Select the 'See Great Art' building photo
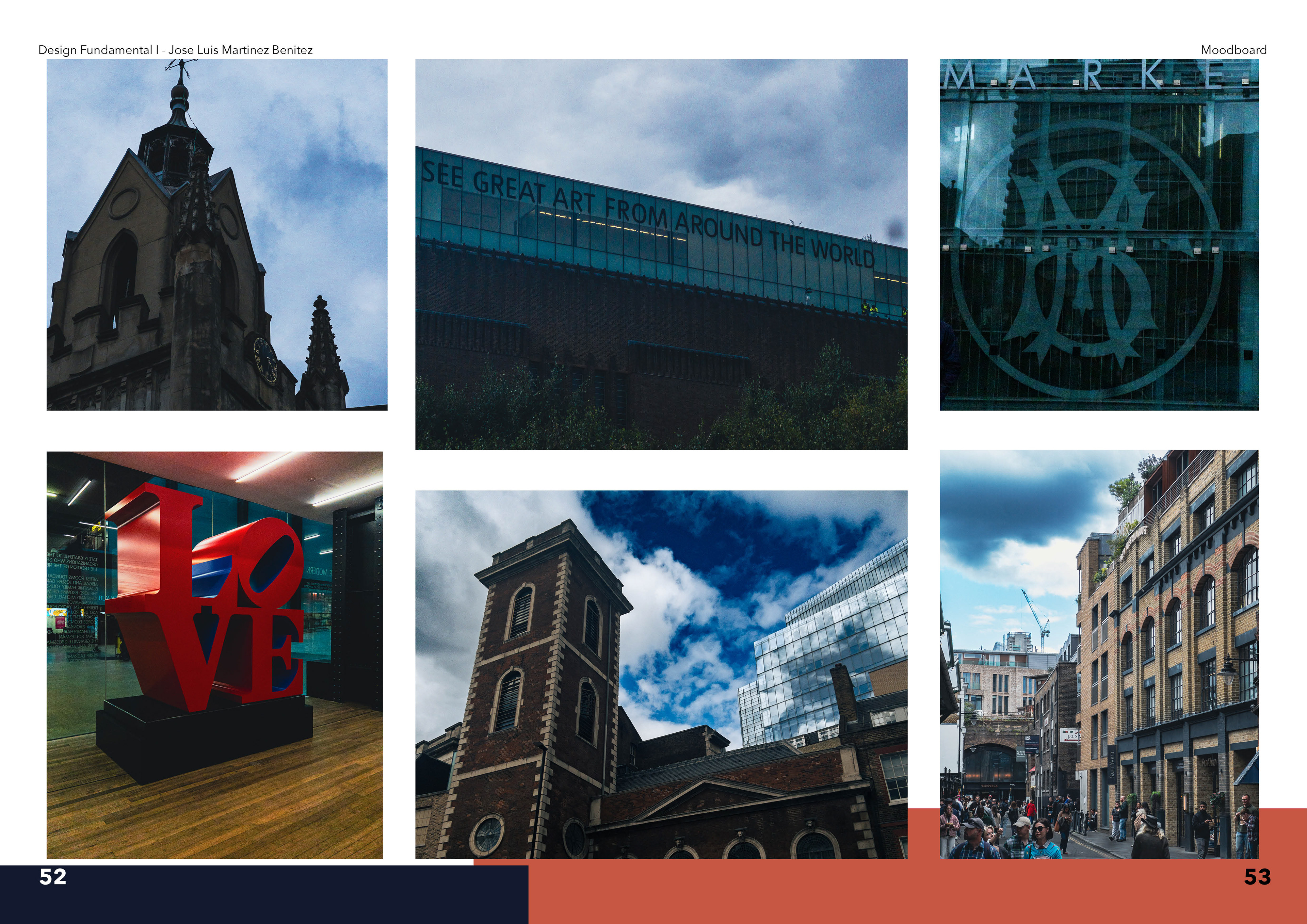Image resolution: width=1307 pixels, height=924 pixels. [x=661, y=255]
